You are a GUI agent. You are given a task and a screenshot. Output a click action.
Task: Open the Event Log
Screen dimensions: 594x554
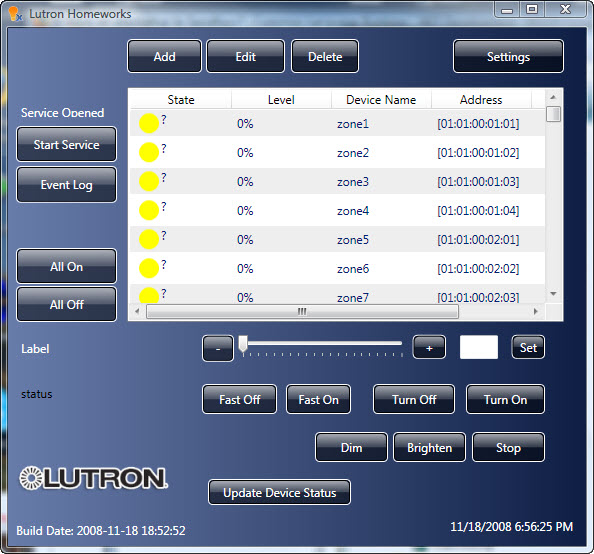[66, 185]
